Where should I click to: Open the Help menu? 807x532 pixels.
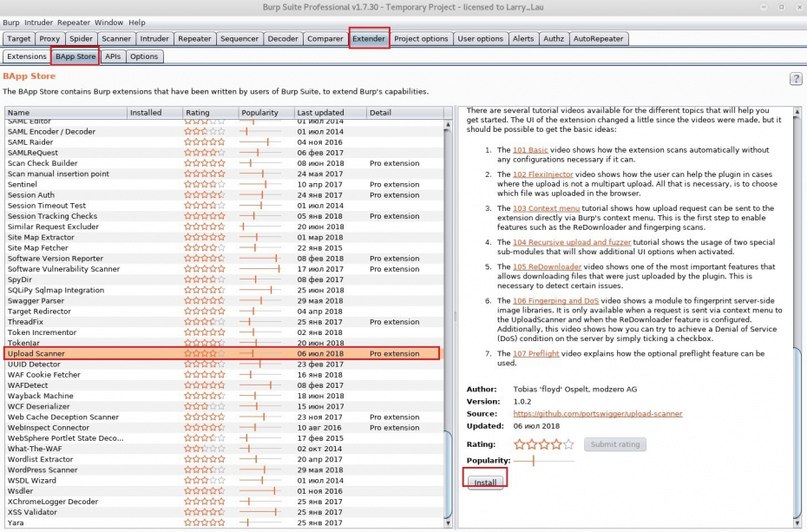(x=137, y=23)
